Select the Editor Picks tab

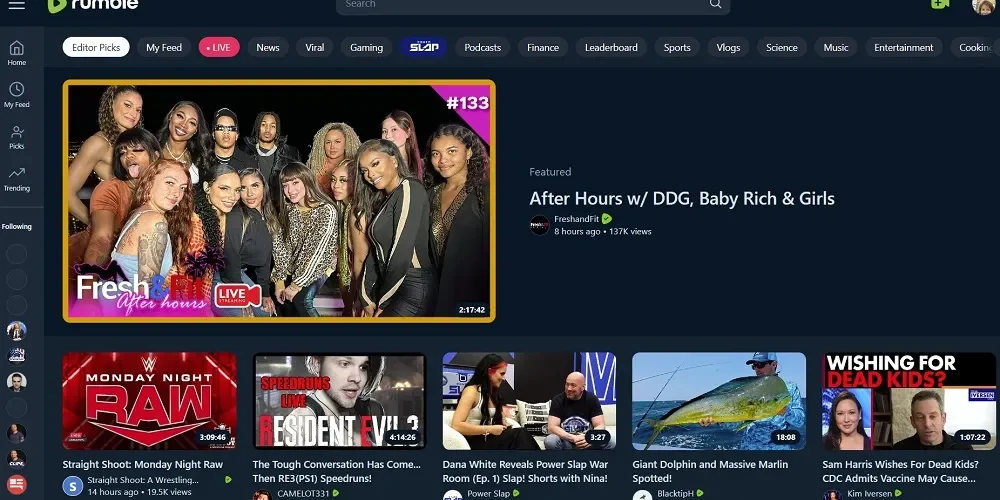(96, 47)
